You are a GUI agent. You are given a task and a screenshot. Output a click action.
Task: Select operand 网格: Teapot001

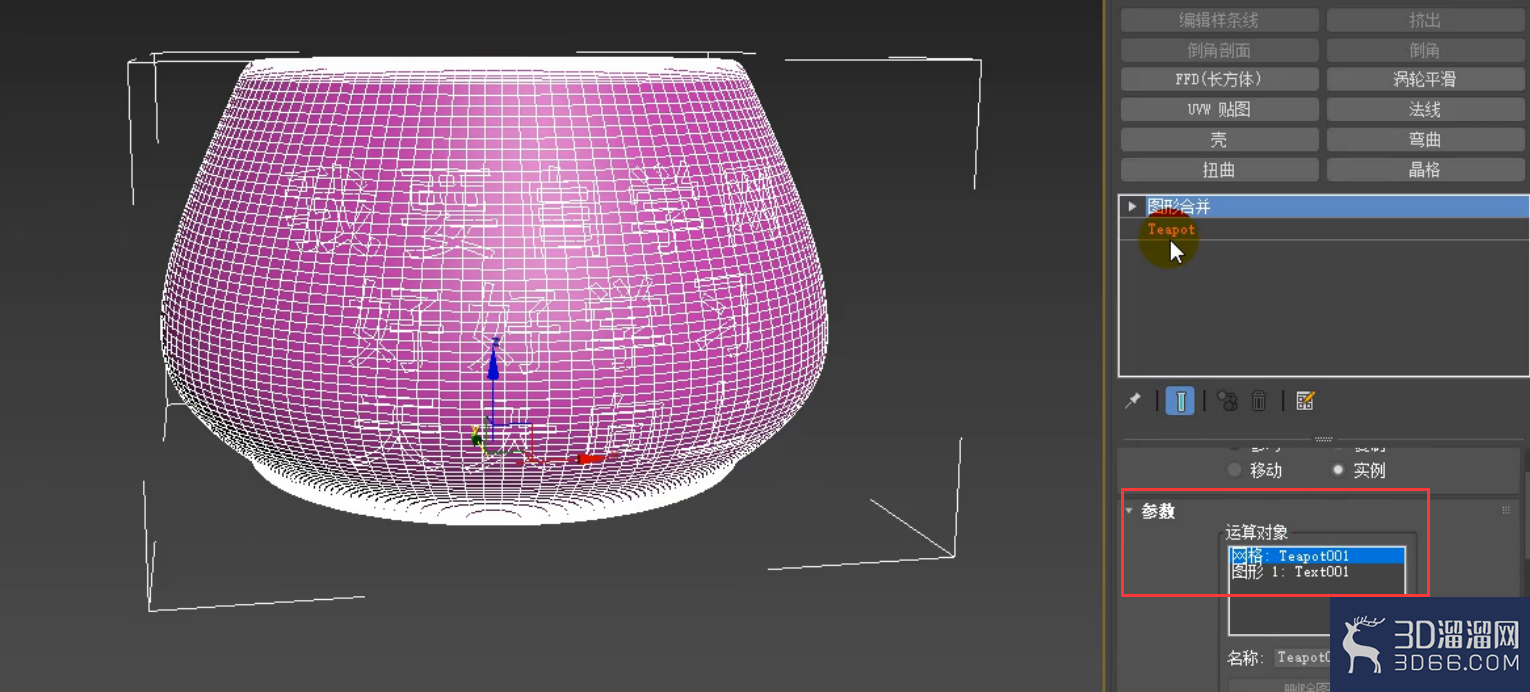click(1316, 556)
